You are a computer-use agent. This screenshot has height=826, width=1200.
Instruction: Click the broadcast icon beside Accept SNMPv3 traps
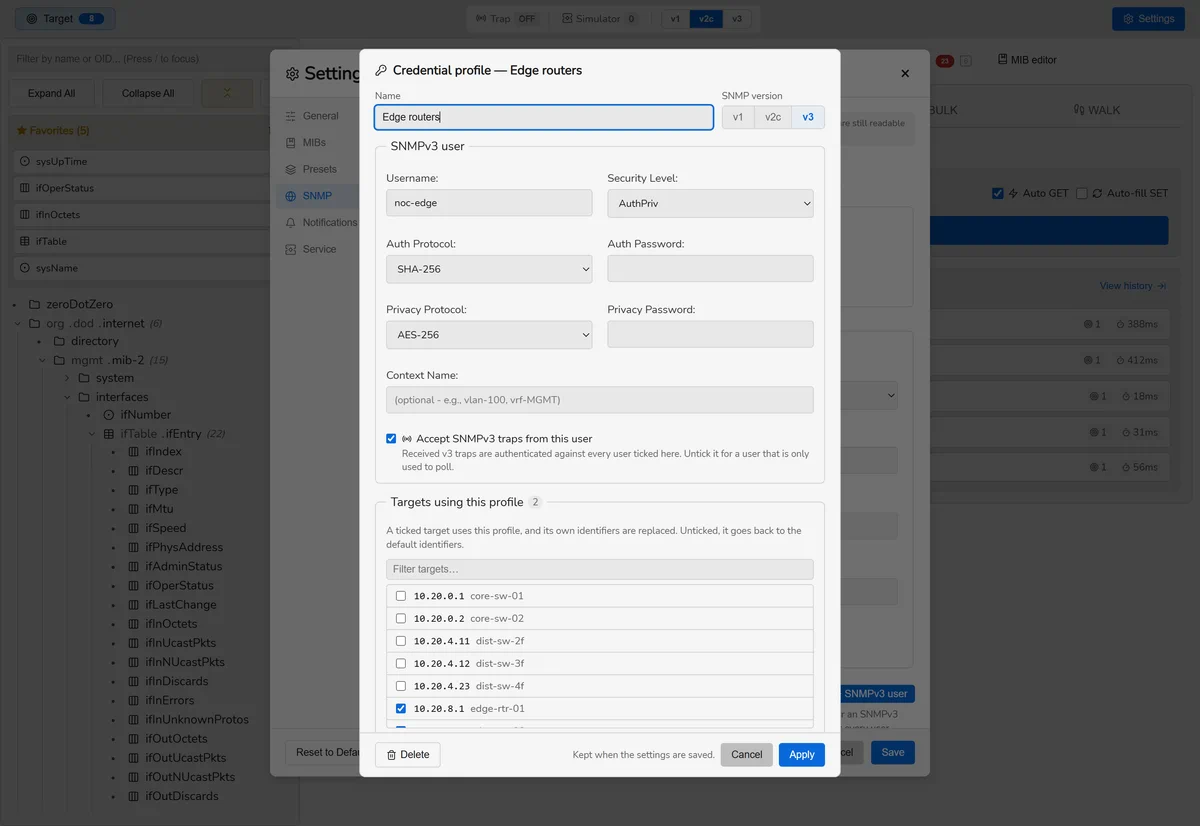pyautogui.click(x=407, y=439)
